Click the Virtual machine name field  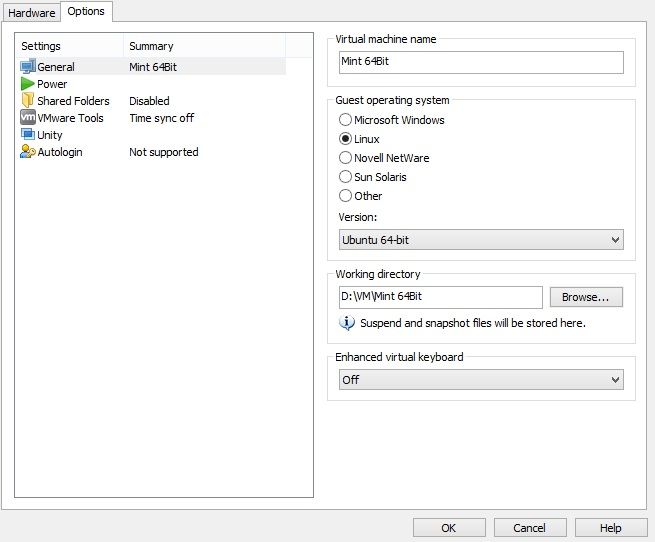click(481, 62)
